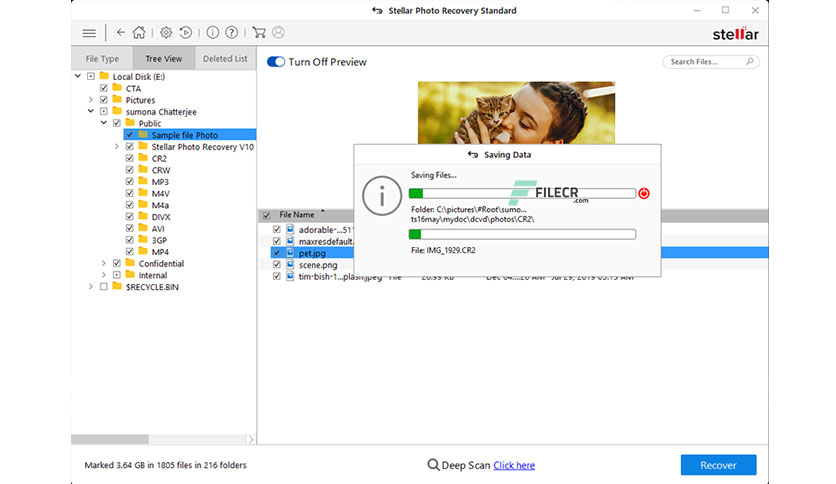
Task: Click the DIVX folder icon
Action: click(143, 216)
